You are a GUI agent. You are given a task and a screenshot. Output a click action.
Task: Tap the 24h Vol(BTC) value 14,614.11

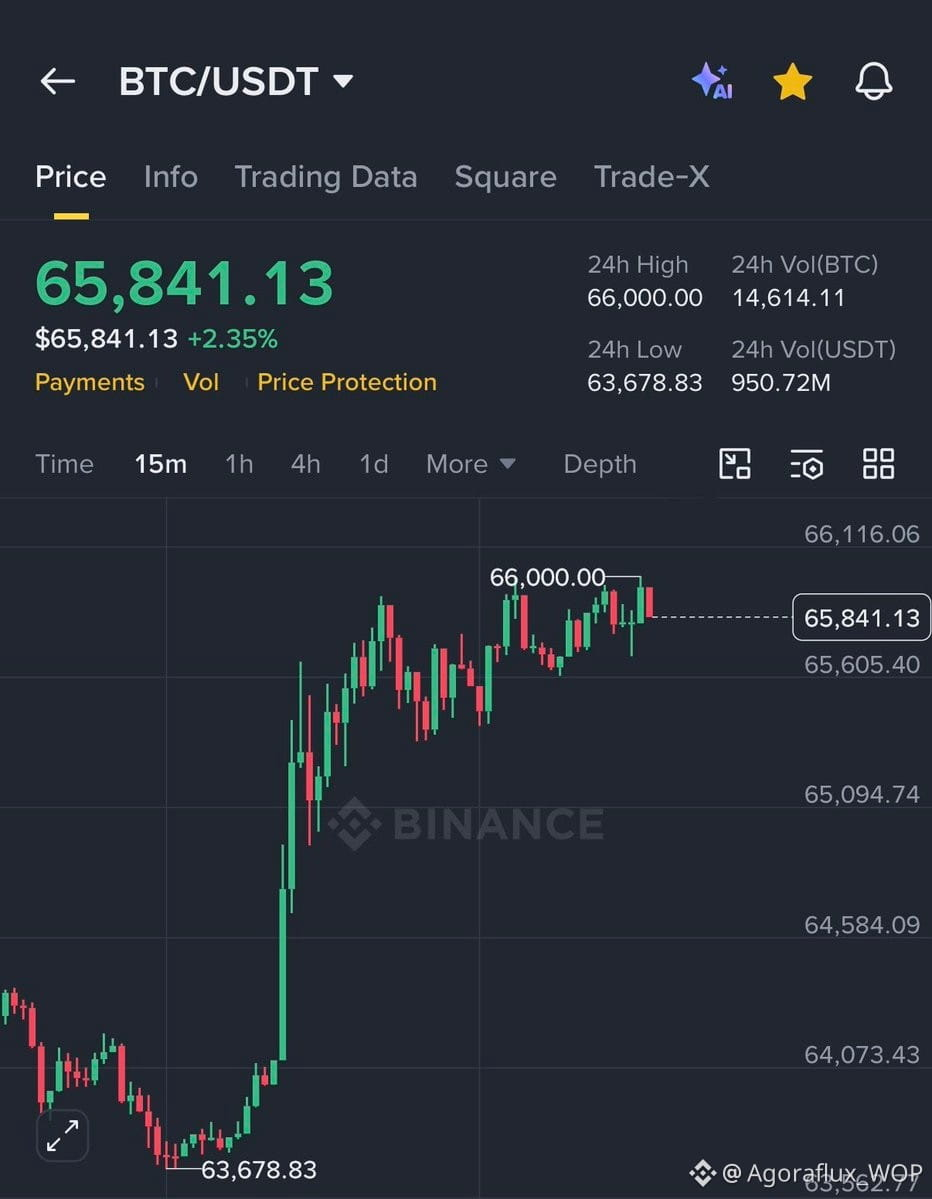point(788,297)
